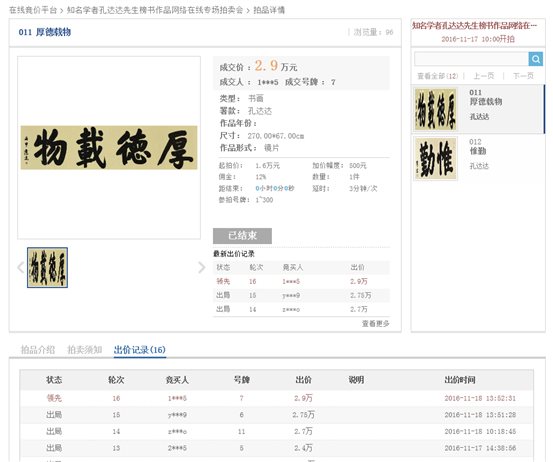Click bidder y***9 in bid table
Image resolution: width=553 pixels, height=462 pixels.
pos(177,415)
